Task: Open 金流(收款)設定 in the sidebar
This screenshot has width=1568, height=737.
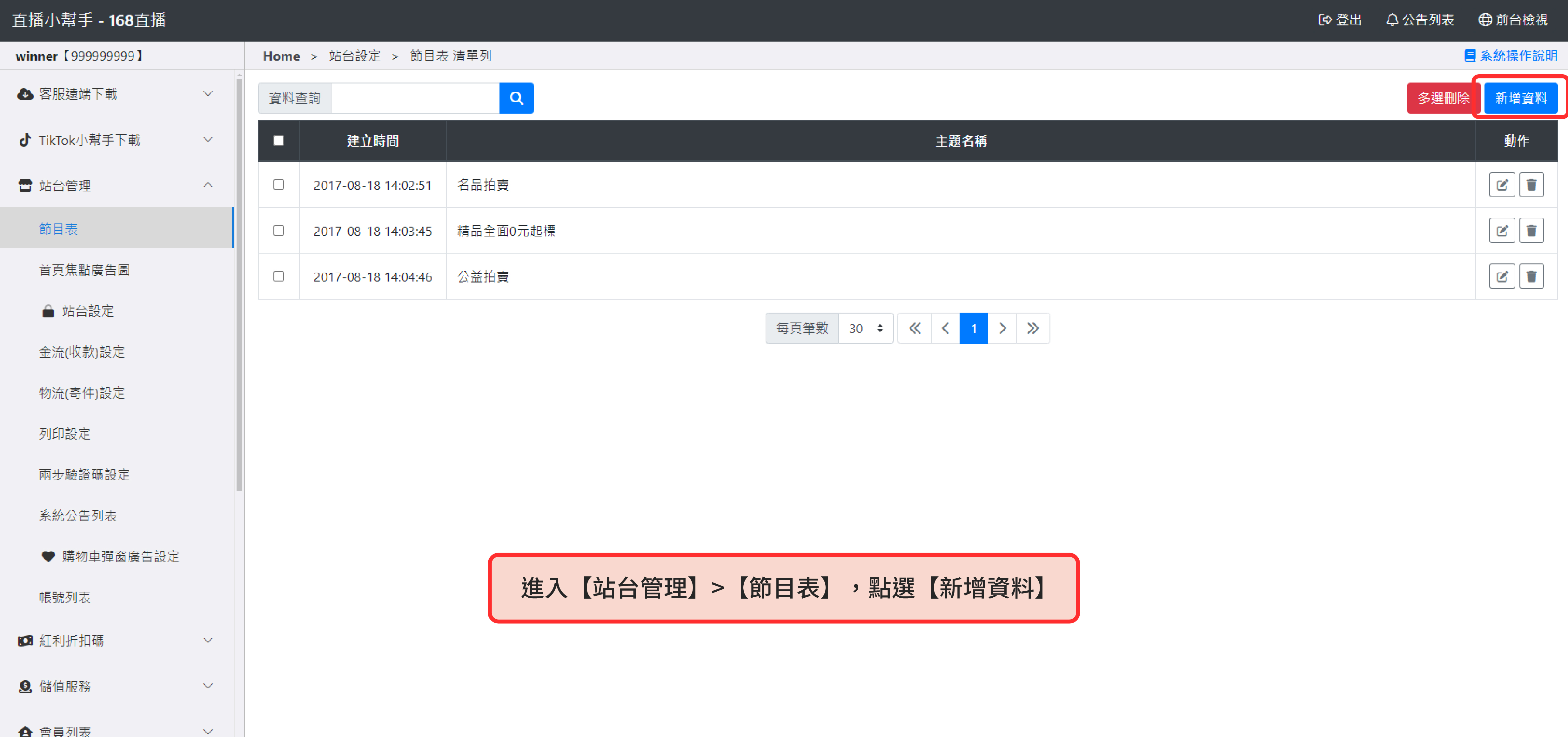Action: pyautogui.click(x=82, y=352)
